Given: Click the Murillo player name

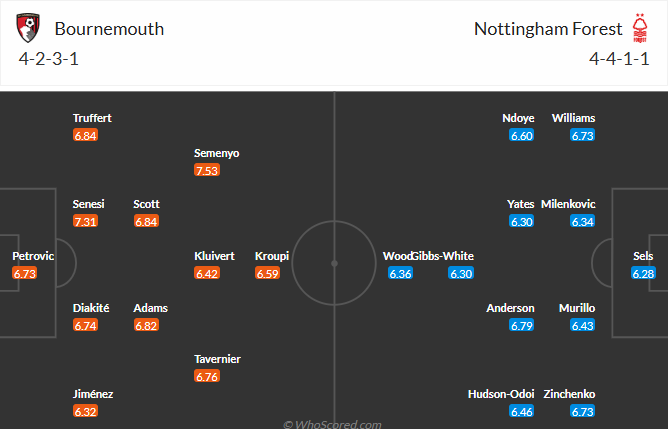Looking at the screenshot, I should [577, 308].
